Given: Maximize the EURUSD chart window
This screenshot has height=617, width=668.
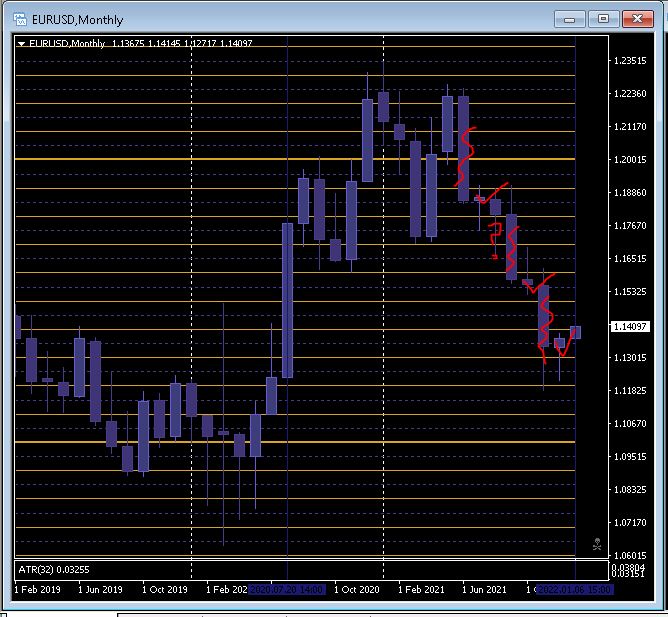Looking at the screenshot, I should (x=603, y=19).
